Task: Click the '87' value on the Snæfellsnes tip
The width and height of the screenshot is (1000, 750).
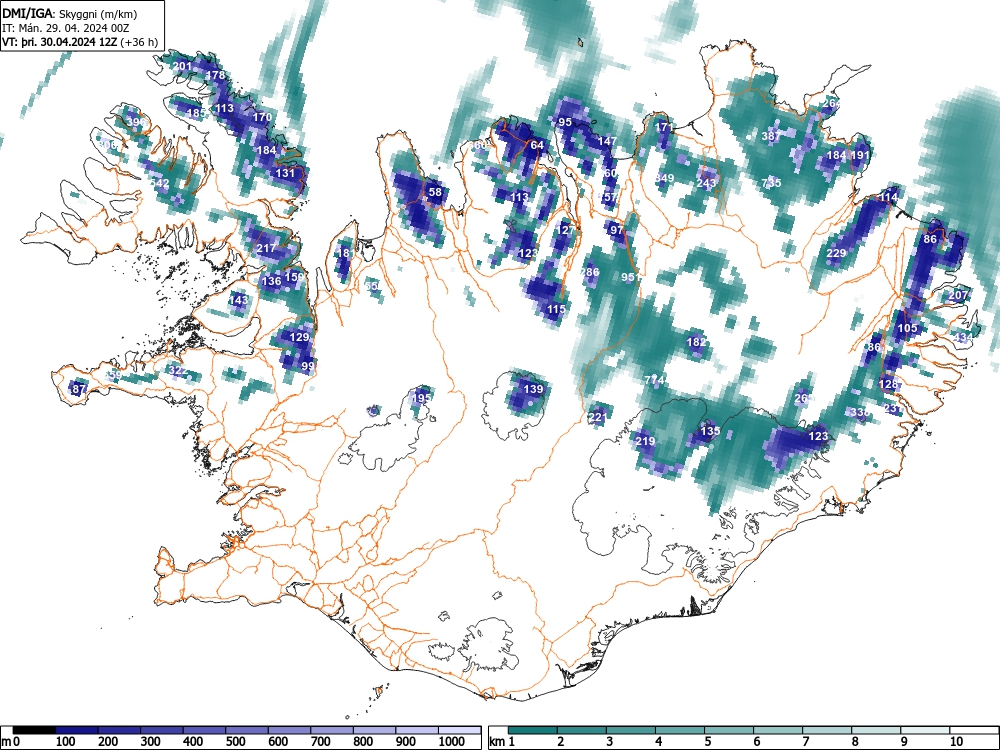Action: click(x=78, y=389)
